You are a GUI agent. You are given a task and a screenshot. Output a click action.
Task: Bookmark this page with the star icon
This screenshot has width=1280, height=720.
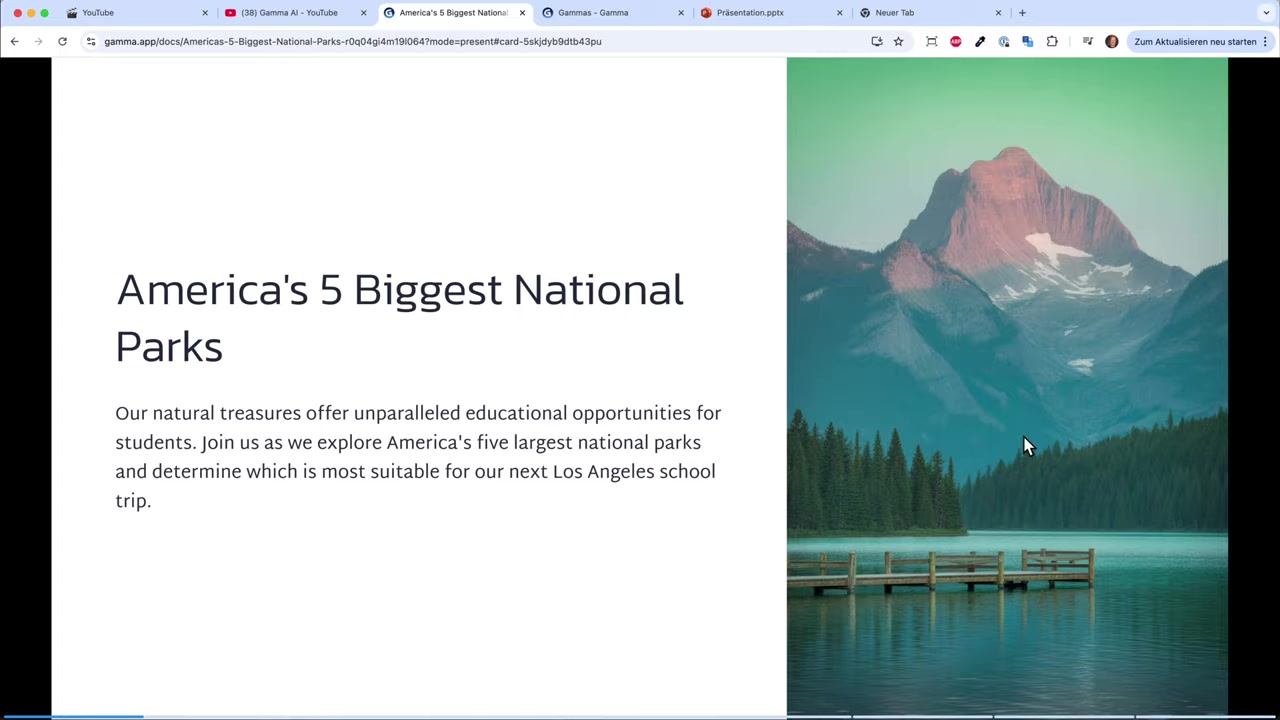tap(898, 41)
